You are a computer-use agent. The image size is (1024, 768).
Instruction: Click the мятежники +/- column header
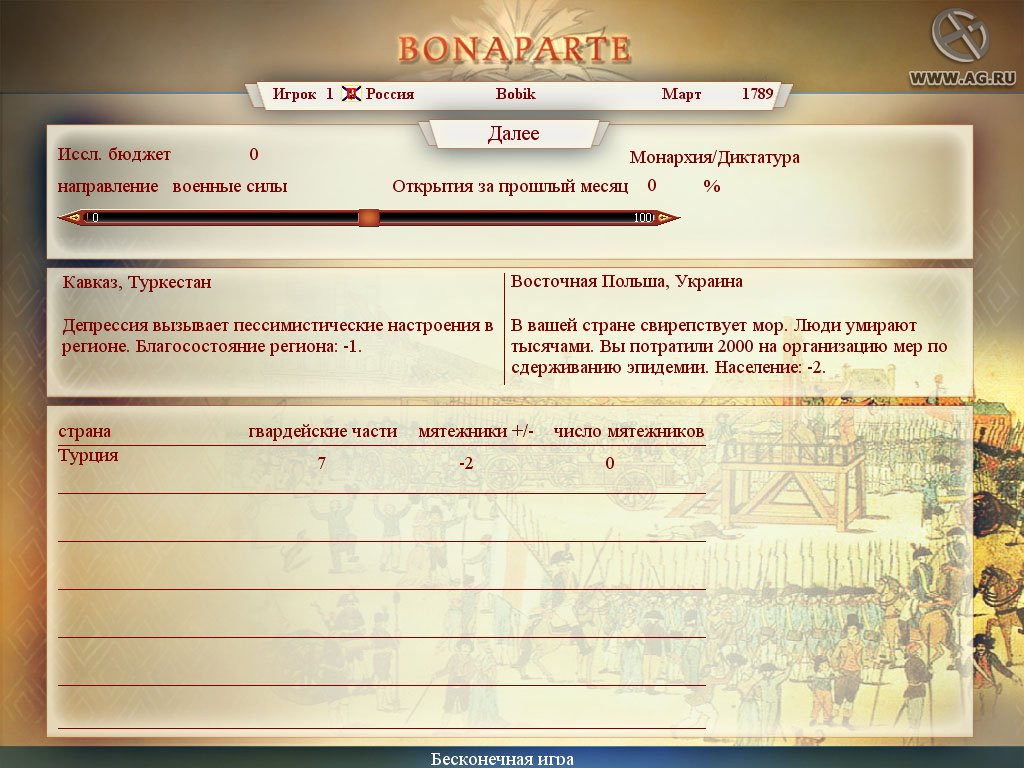click(x=476, y=432)
